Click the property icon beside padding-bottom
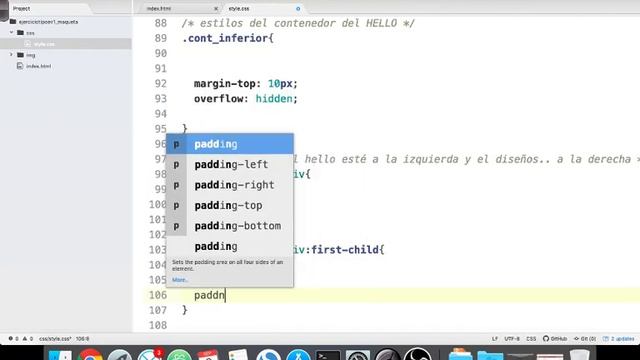This screenshot has width=640, height=360. pyautogui.click(x=176, y=226)
